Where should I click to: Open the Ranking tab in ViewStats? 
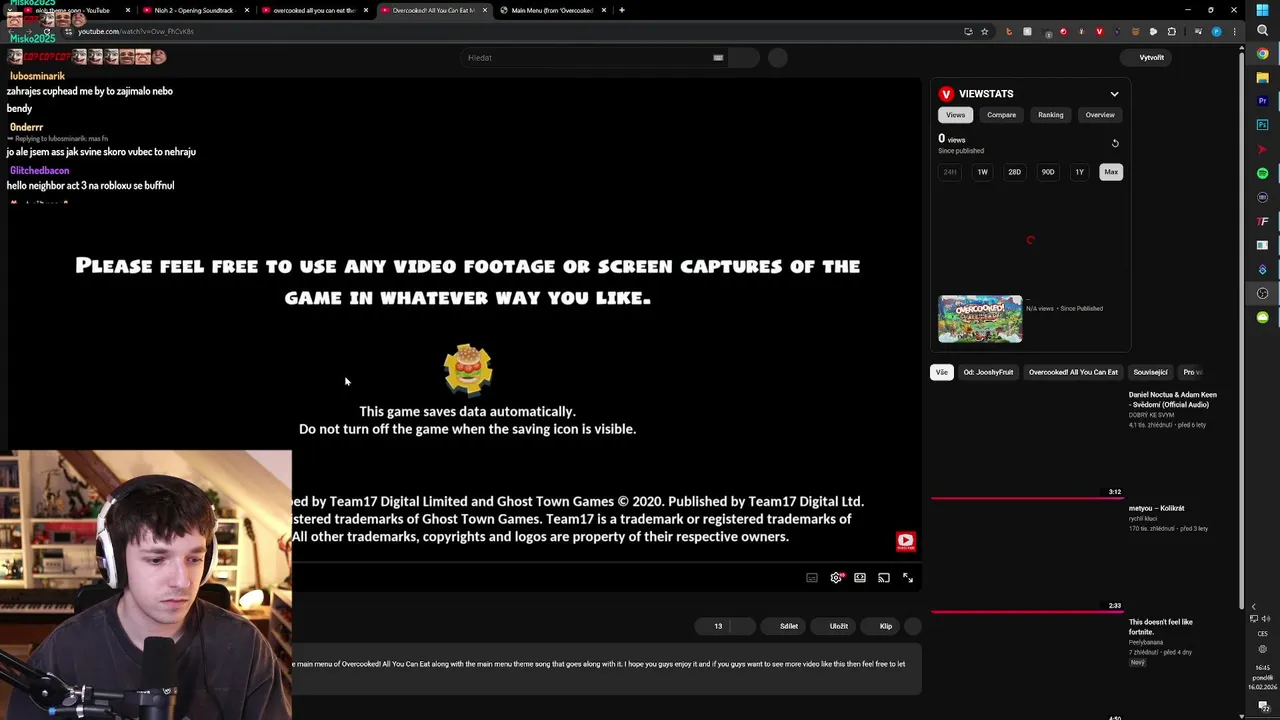tap(1050, 115)
